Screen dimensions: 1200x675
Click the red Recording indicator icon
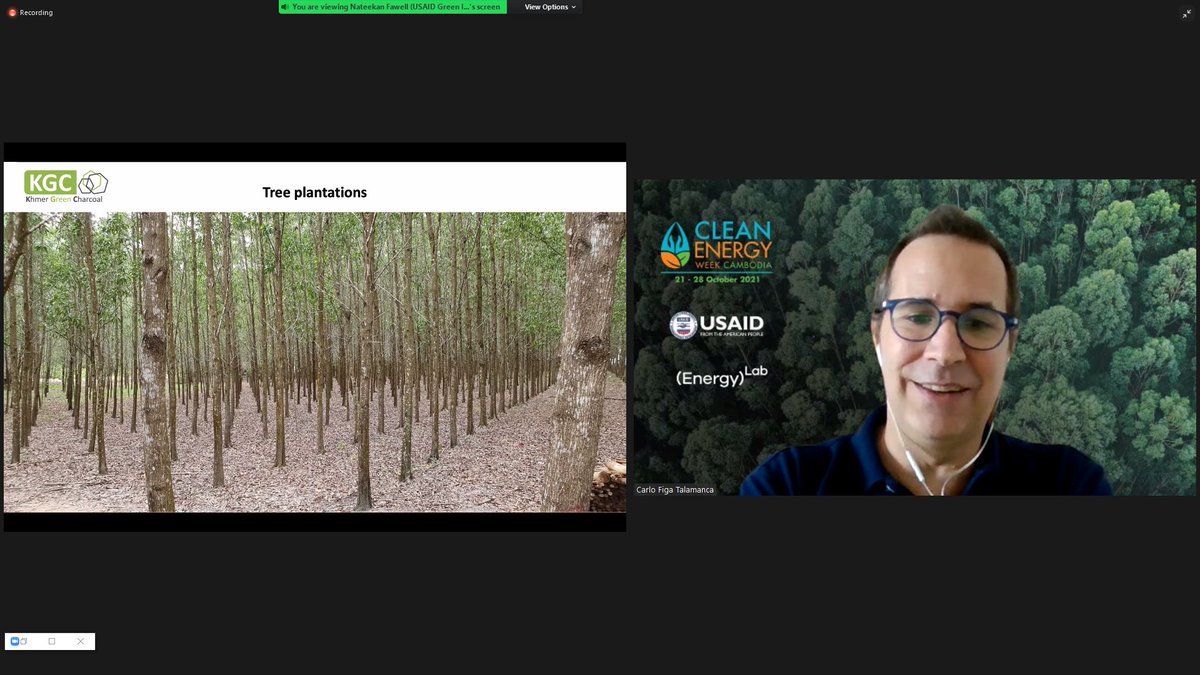[x=12, y=13]
